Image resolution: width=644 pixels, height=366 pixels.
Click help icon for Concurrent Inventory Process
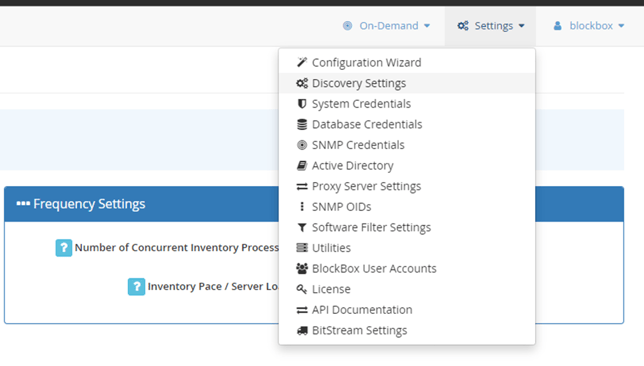64,248
